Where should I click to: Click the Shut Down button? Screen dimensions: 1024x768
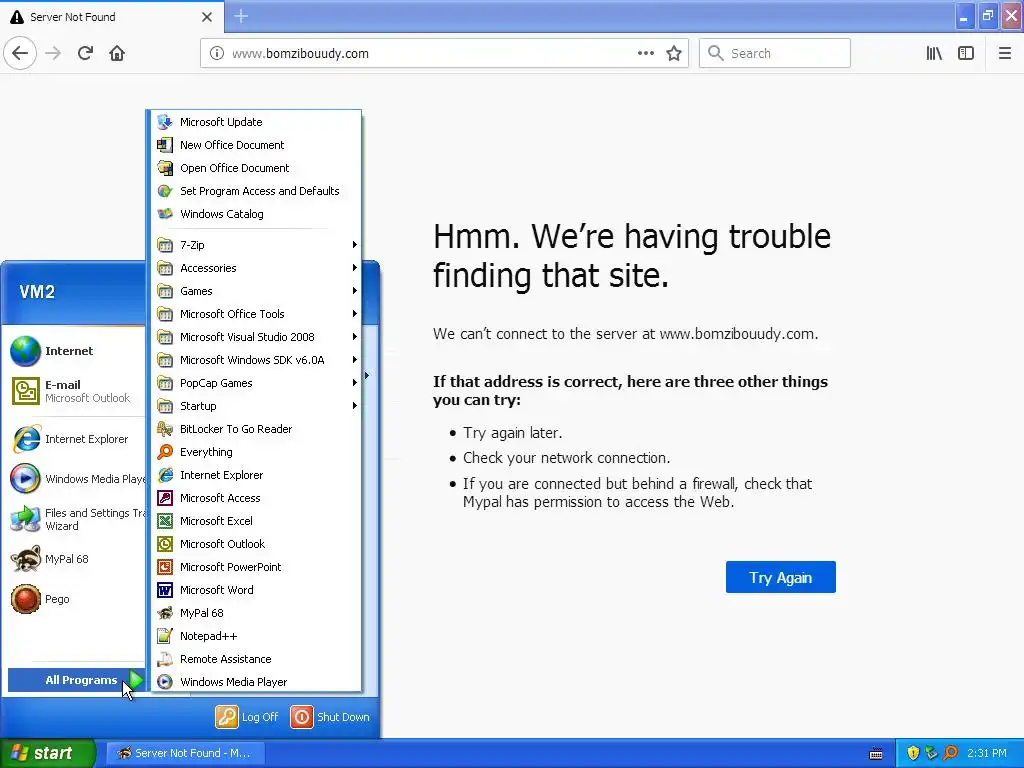click(x=330, y=716)
